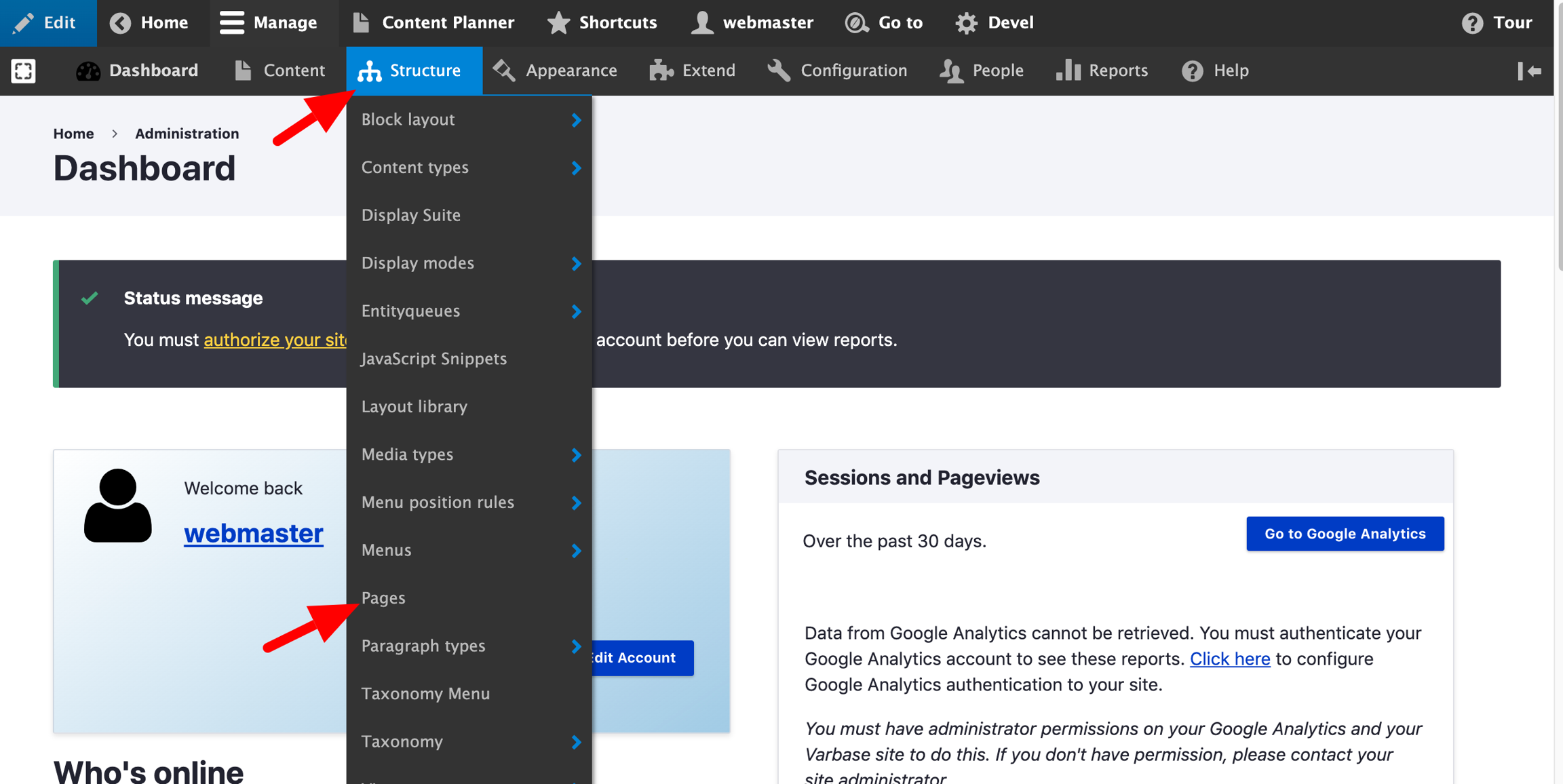
Task: Click the Go to Google Analytics button
Action: tap(1345, 534)
